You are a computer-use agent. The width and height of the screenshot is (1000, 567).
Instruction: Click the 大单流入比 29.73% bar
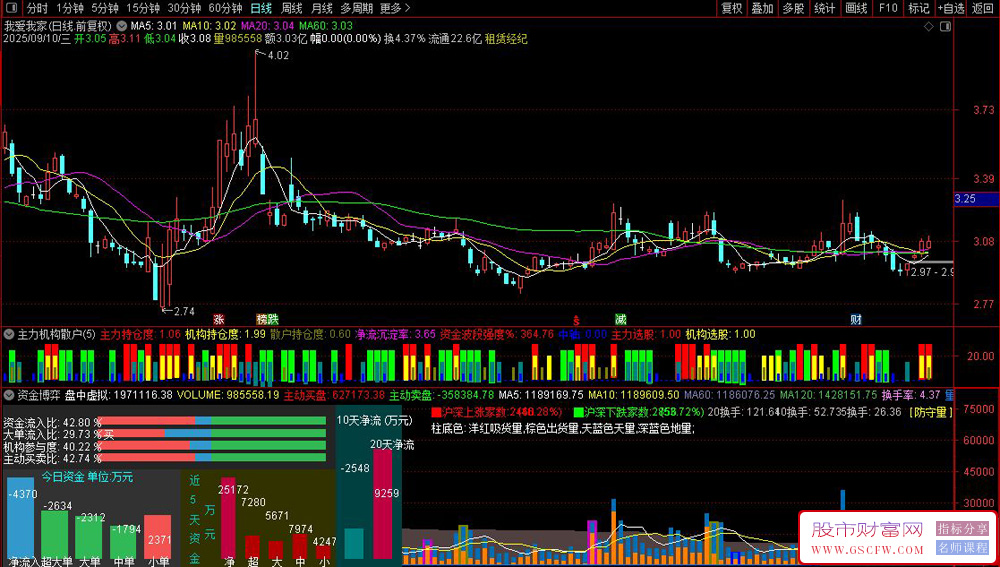214,433
